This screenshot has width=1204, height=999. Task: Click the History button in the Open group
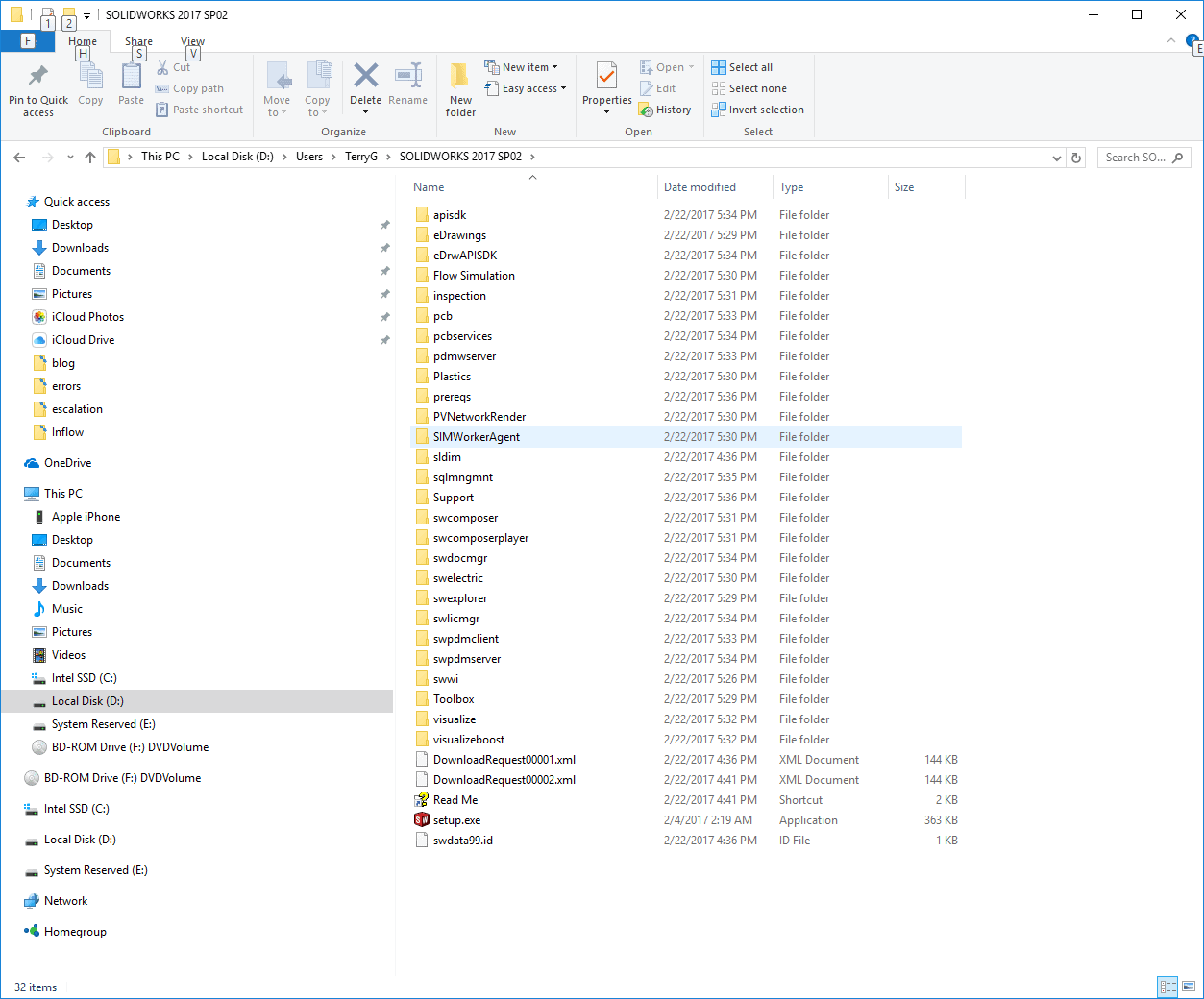click(665, 110)
